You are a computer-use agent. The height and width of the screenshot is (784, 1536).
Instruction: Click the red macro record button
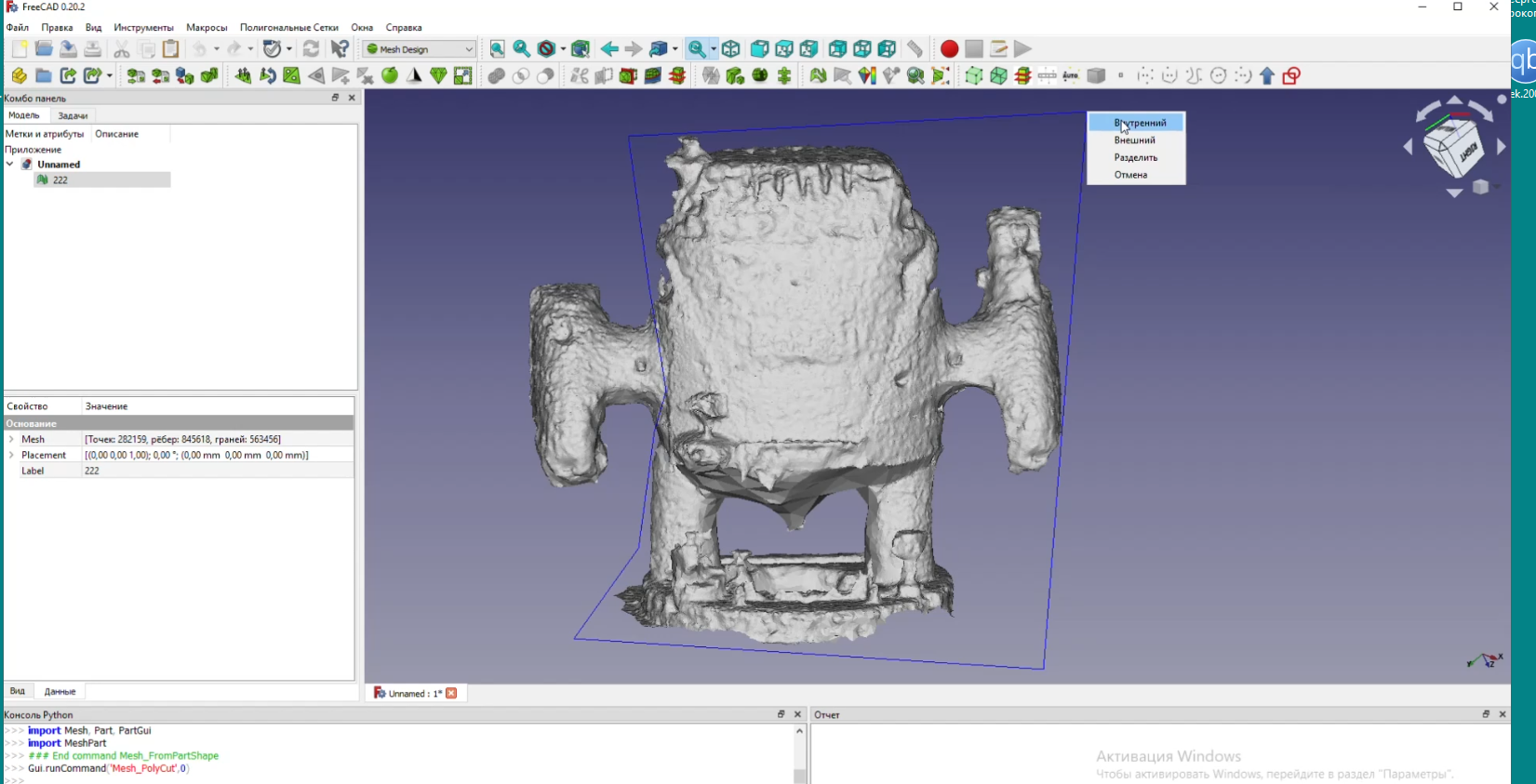click(949, 49)
